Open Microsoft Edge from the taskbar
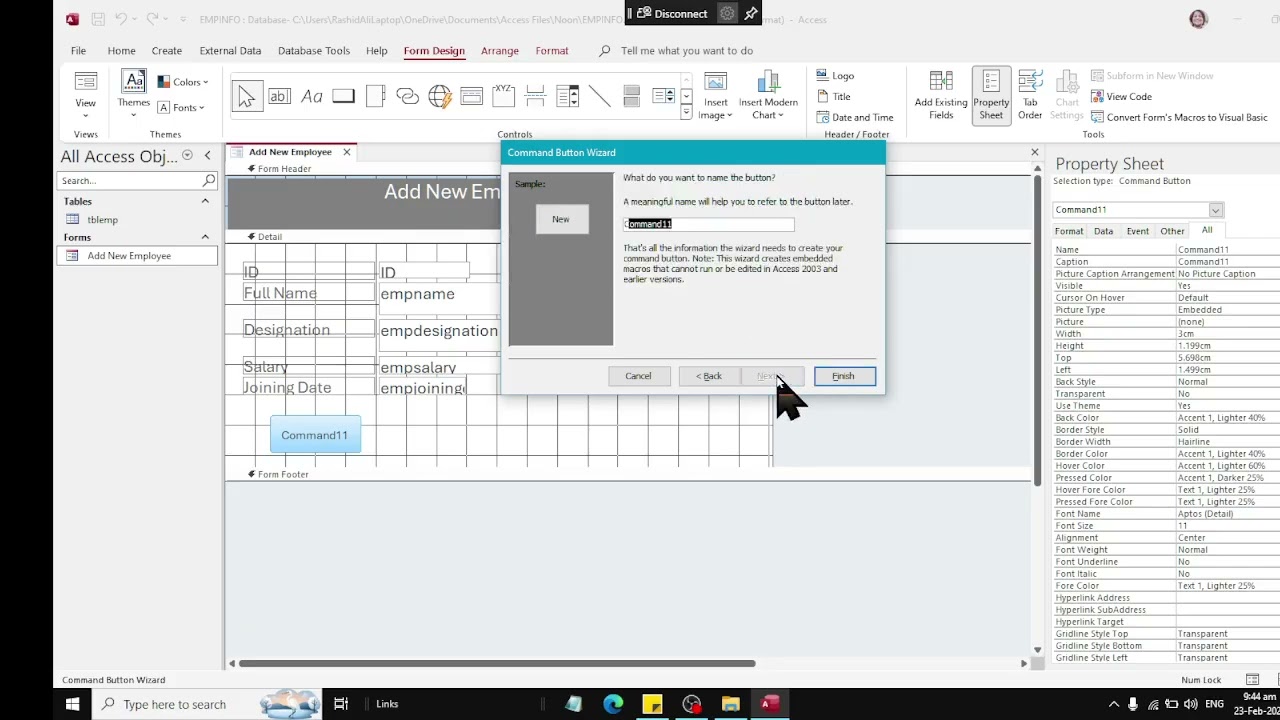The image size is (1280, 720). coord(613,704)
